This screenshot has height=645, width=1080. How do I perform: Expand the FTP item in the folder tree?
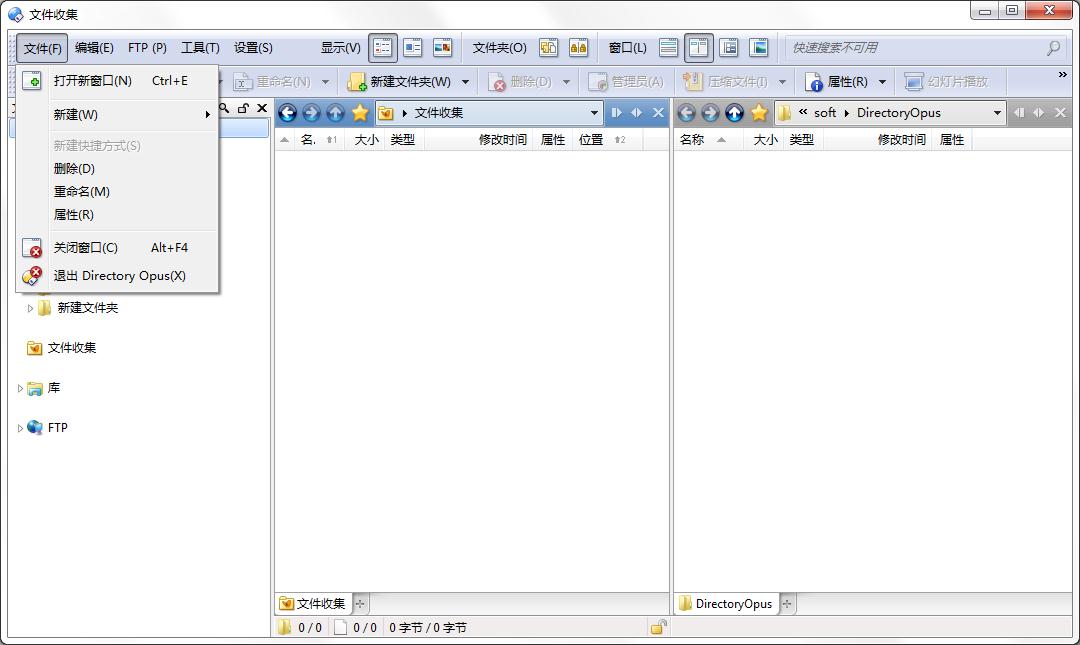pos(21,427)
